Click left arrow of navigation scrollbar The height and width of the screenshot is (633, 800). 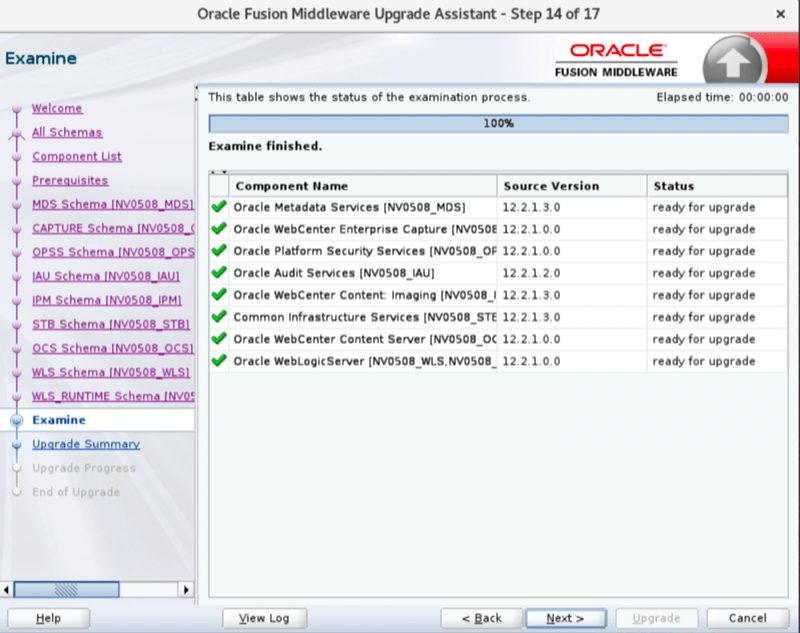[x=6, y=590]
